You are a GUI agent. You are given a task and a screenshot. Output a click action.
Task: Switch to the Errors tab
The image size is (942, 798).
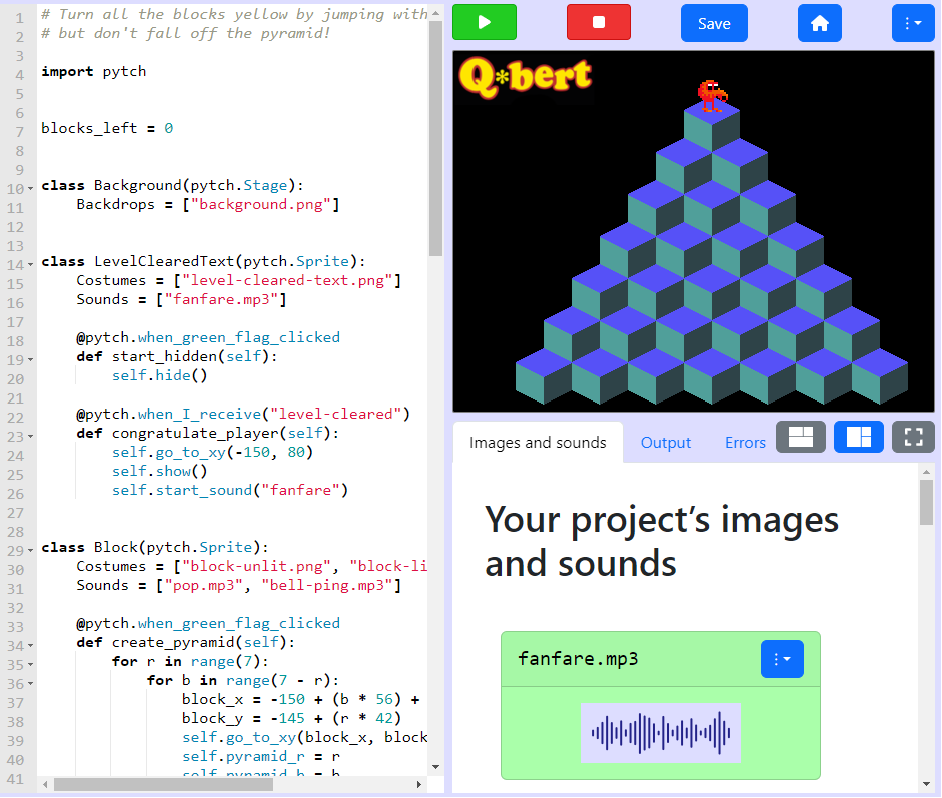tap(745, 443)
